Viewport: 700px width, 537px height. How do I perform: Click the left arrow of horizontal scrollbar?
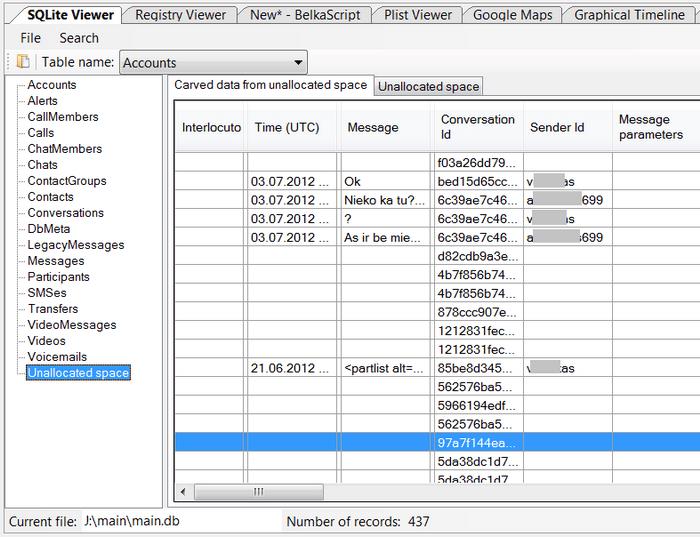(183, 492)
